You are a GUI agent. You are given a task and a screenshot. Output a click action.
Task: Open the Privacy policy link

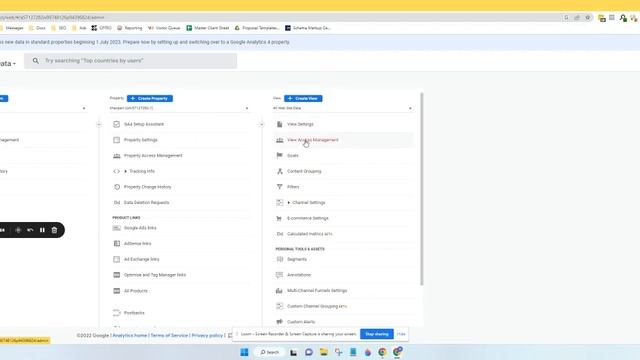207,336
